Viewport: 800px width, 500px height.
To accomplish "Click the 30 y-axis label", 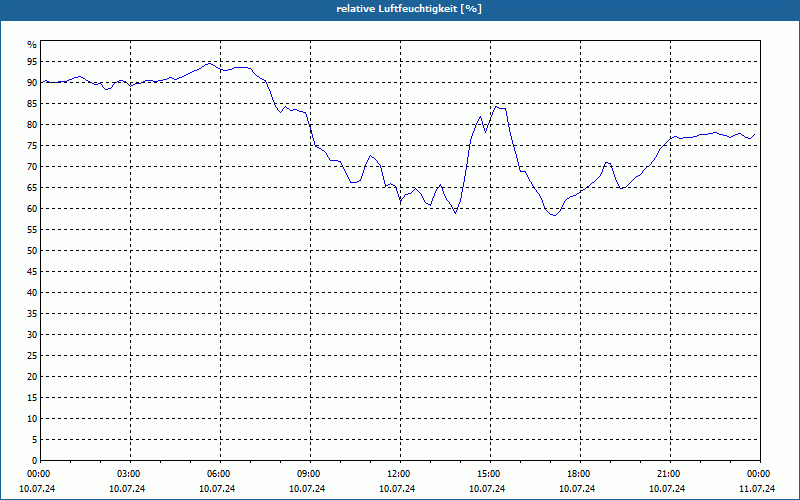I will [32, 335].
